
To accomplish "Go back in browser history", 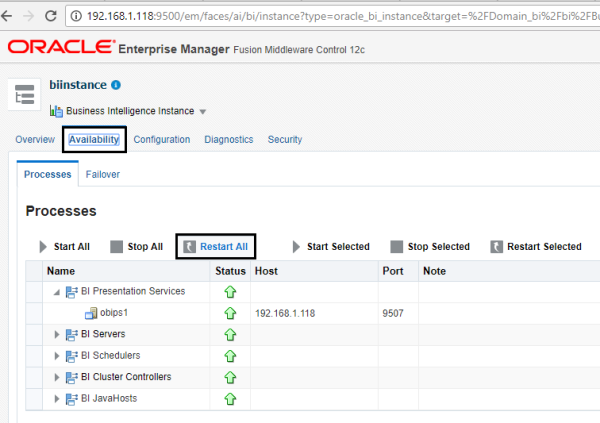I will (7, 16).
